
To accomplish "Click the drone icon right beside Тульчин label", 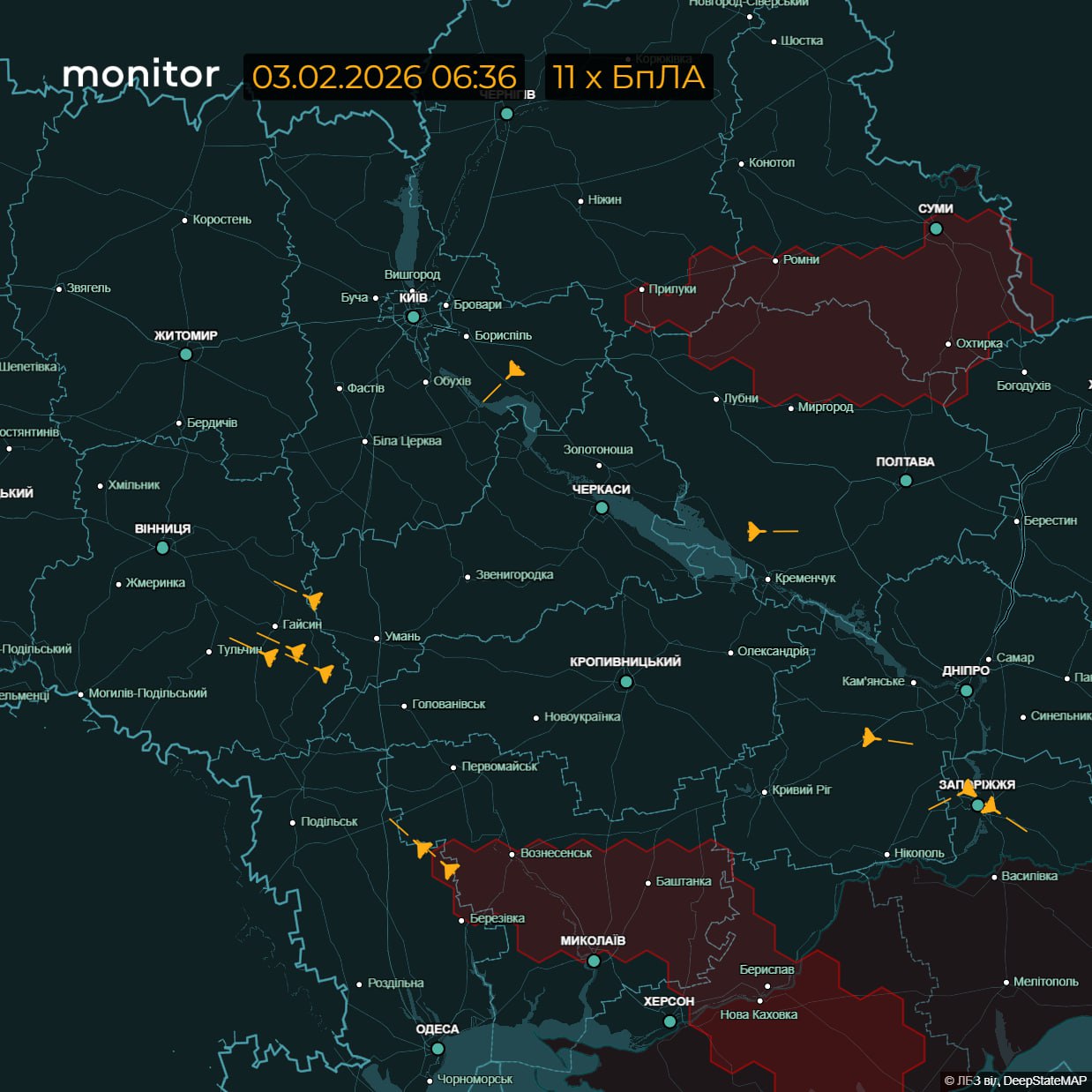I will click(x=270, y=656).
